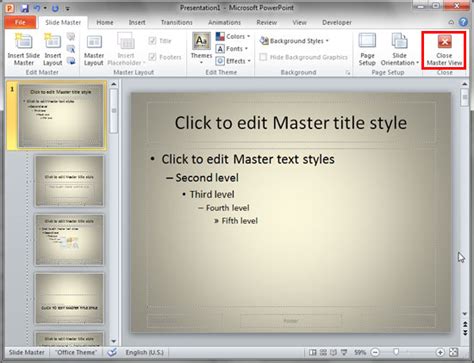The image size is (474, 363).
Task: Click the PowerPoint Help question mark icon
Action: (463, 22)
